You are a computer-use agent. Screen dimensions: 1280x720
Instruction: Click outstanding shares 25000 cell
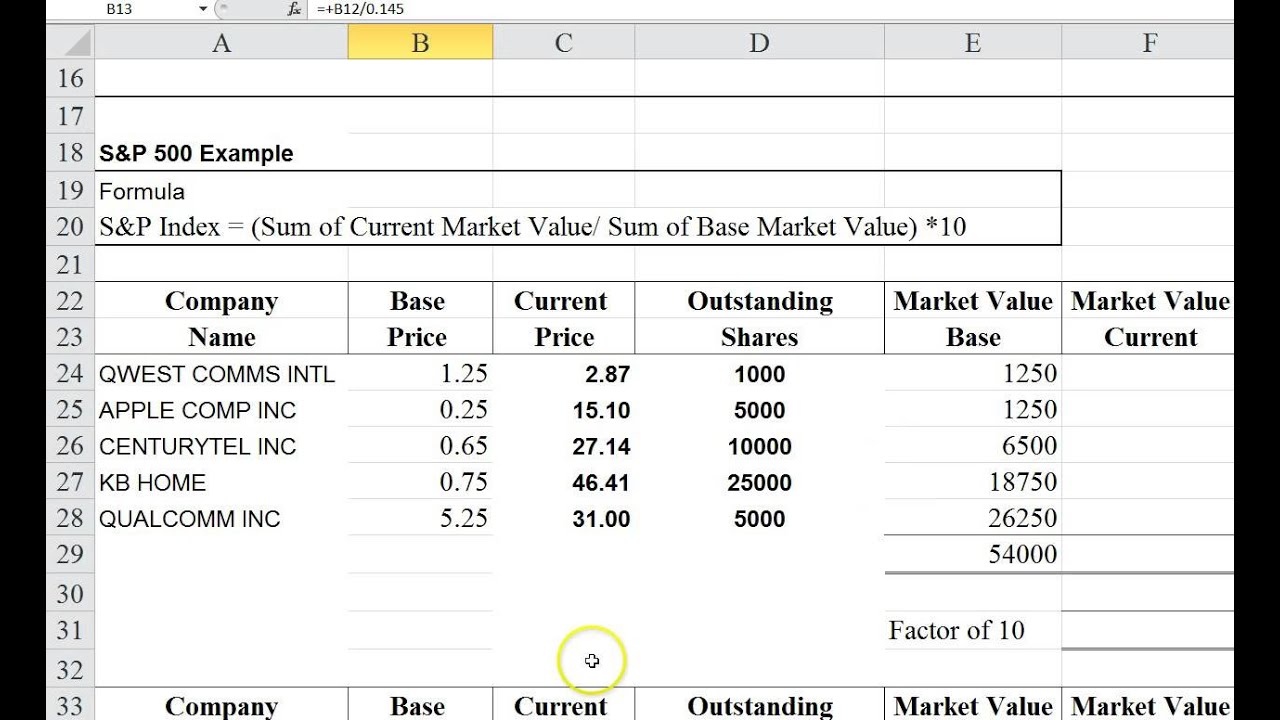coord(759,482)
